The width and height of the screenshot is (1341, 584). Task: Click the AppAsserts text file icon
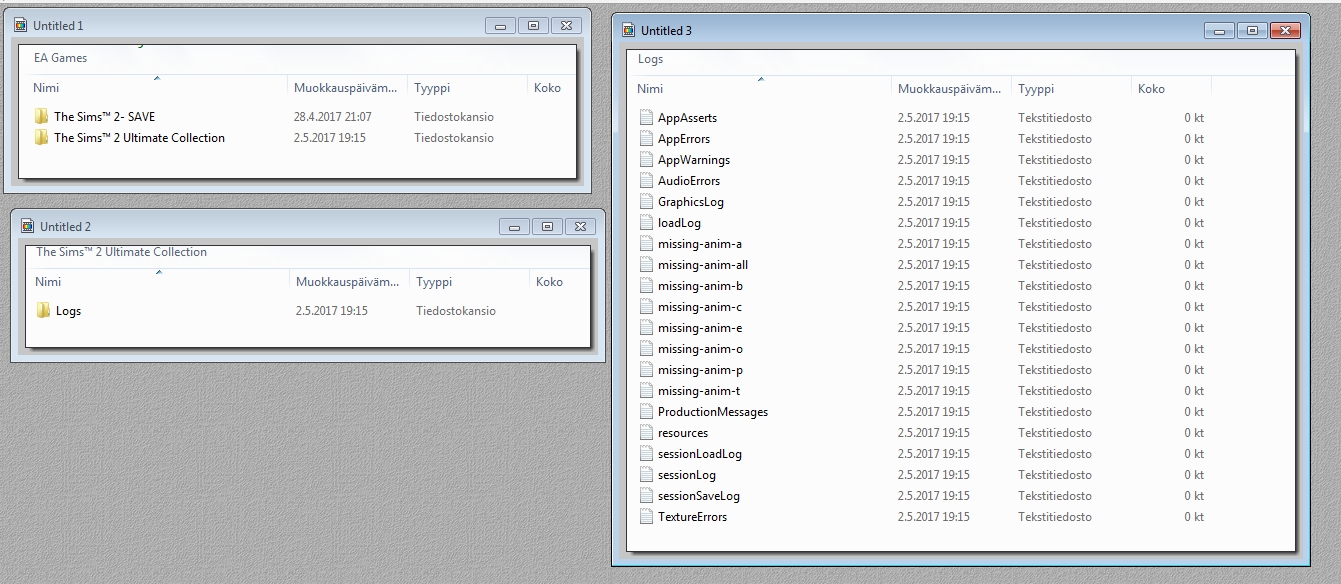646,118
